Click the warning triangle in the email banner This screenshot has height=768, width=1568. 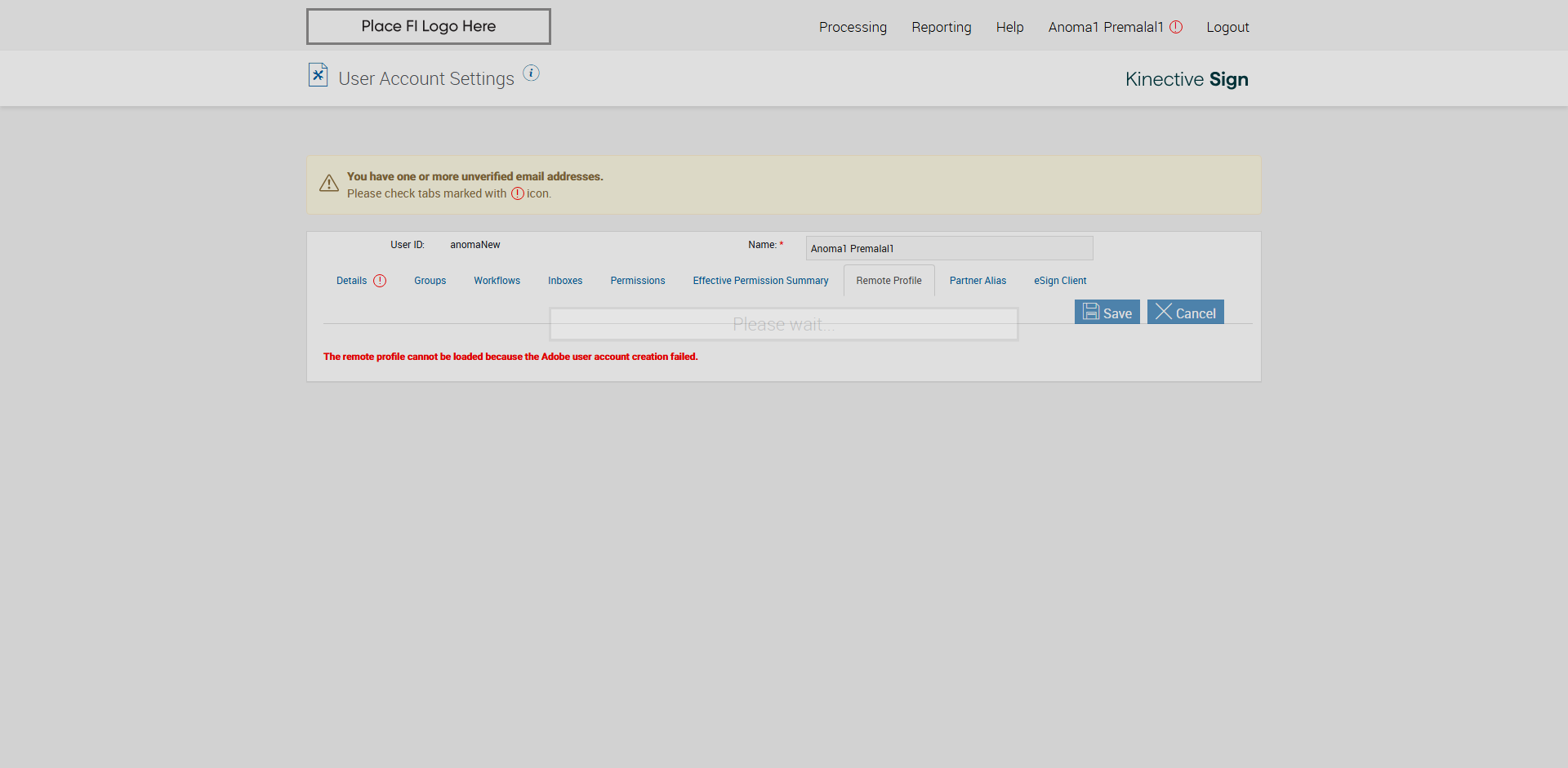(329, 184)
